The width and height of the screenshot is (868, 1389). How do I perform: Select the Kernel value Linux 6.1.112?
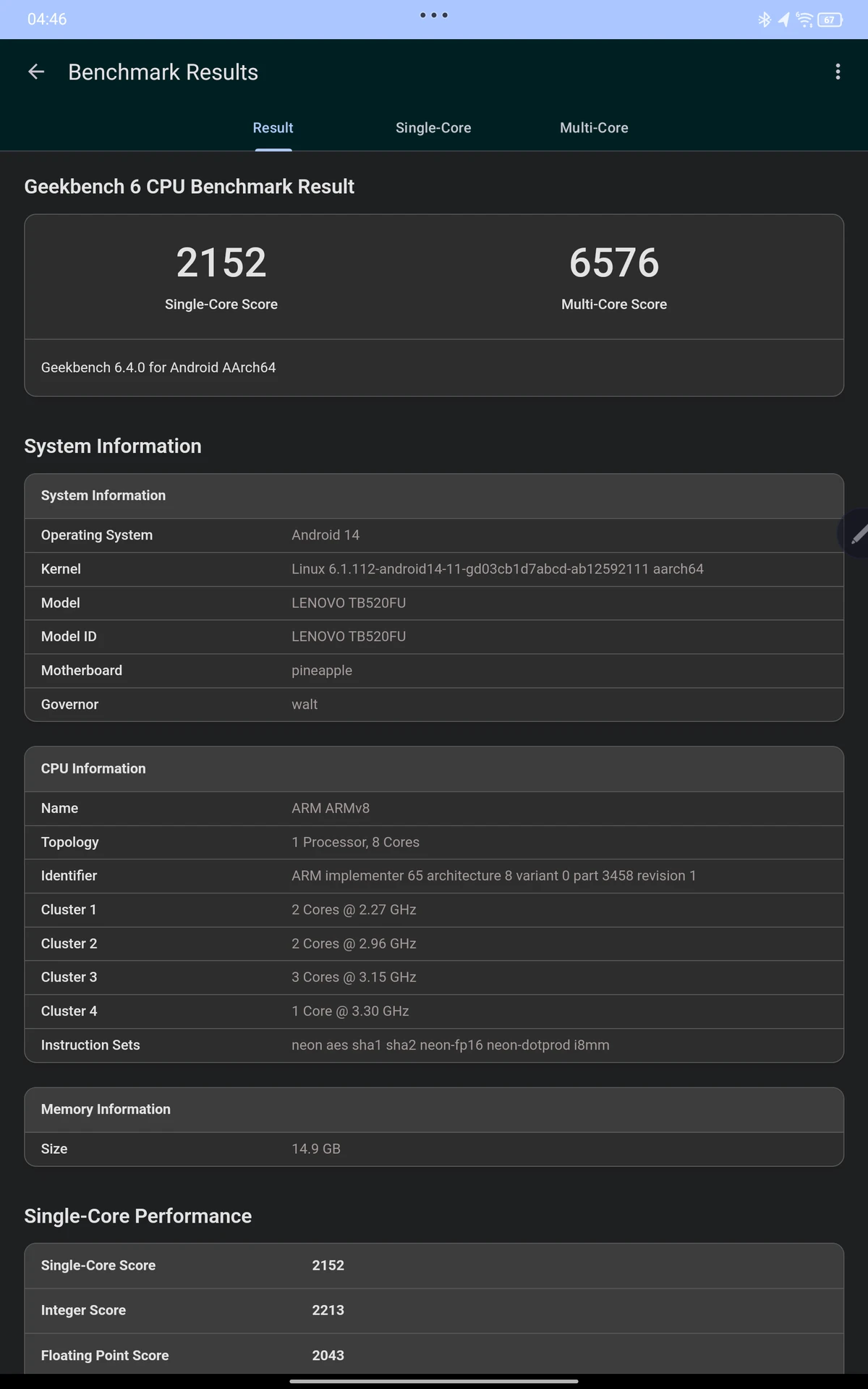click(x=498, y=569)
